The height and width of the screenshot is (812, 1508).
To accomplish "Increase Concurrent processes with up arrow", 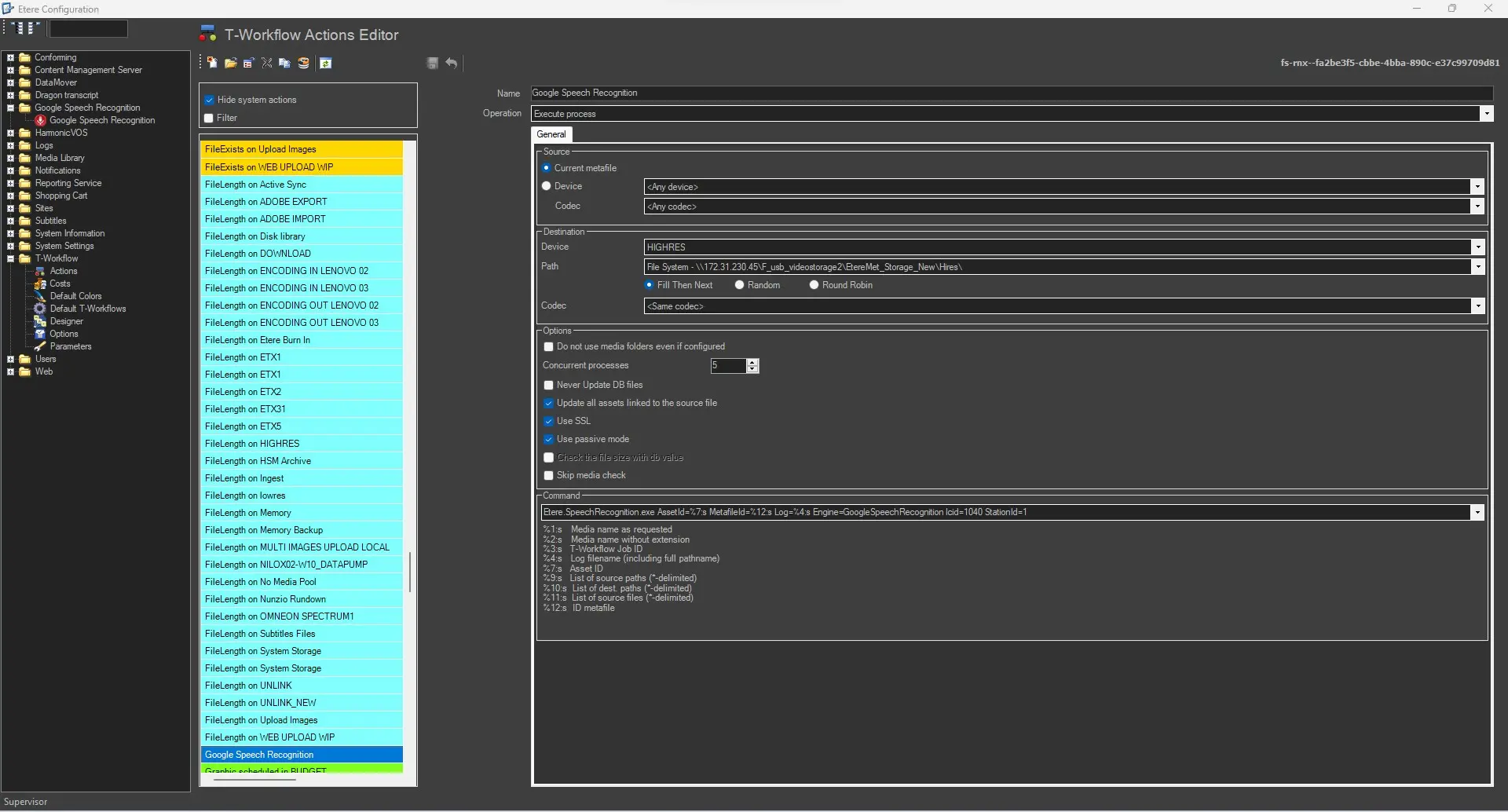I will click(753, 362).
